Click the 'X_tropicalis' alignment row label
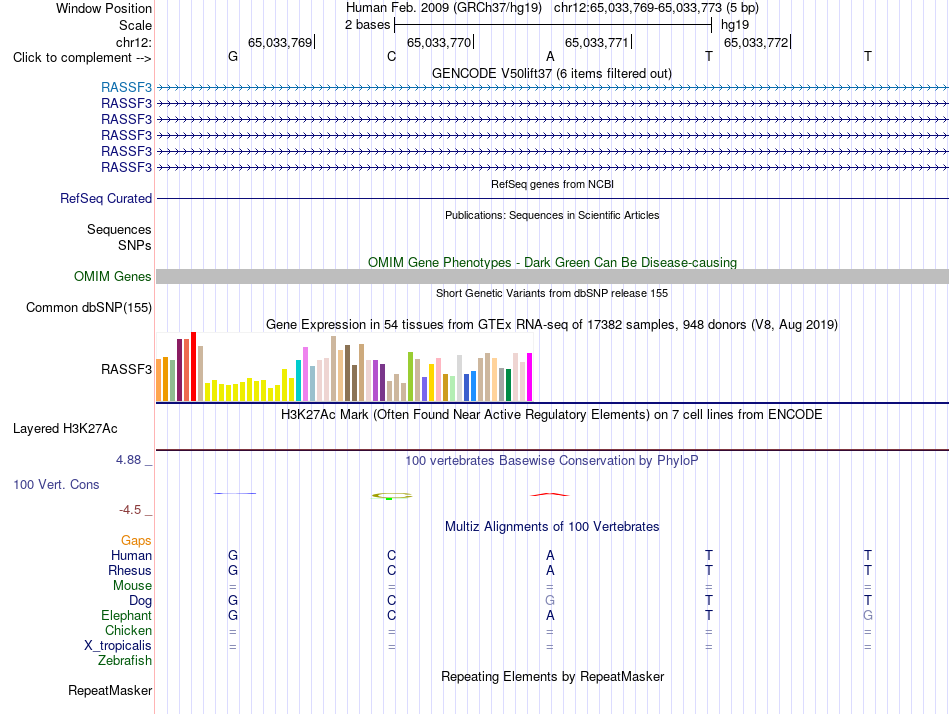 pos(118,646)
